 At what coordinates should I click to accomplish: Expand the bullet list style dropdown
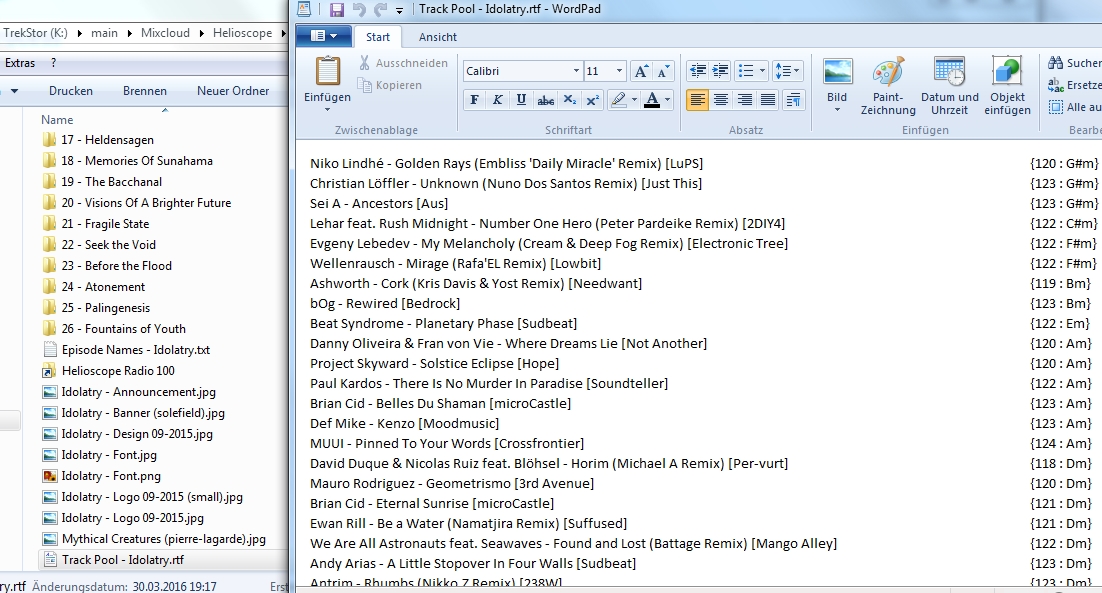click(x=762, y=71)
